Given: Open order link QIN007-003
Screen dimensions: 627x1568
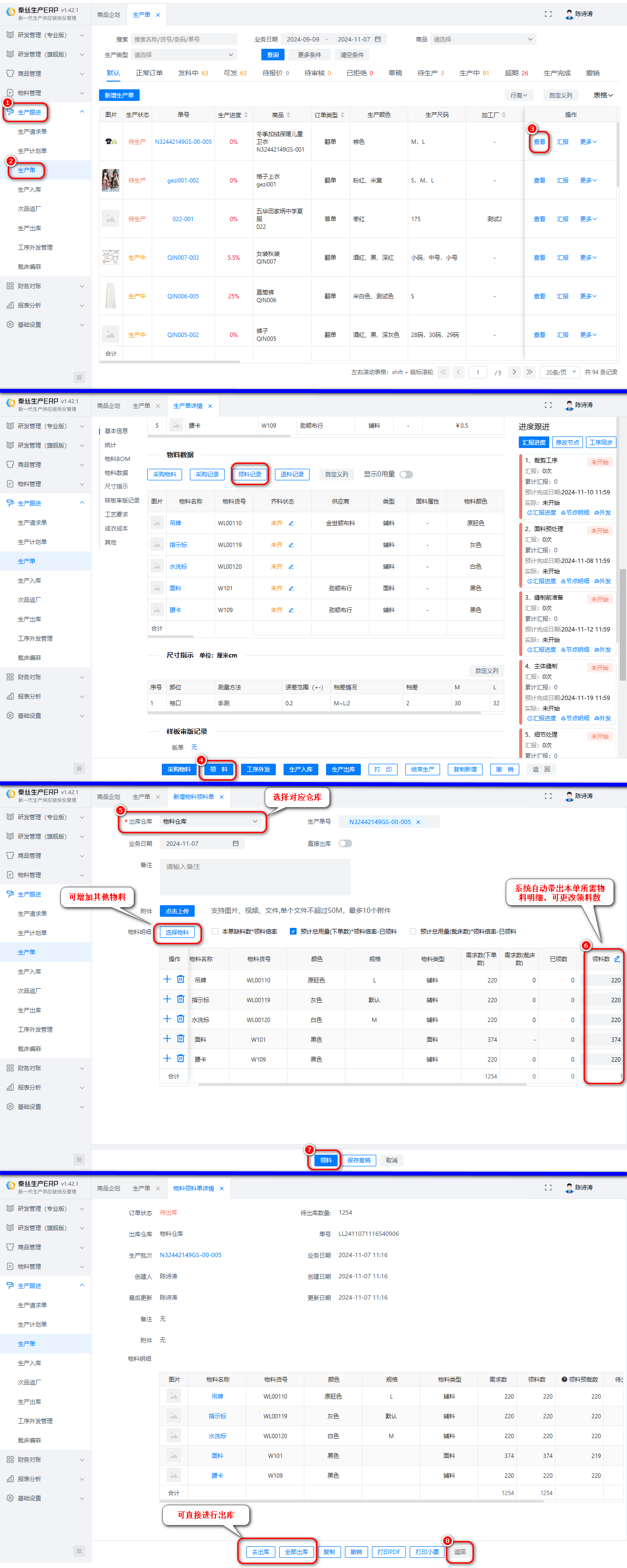Looking at the screenshot, I should (183, 257).
